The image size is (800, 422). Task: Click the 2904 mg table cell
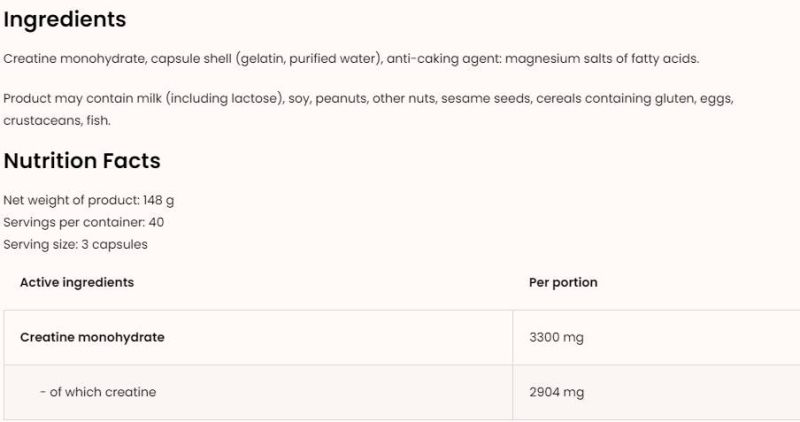pos(556,393)
